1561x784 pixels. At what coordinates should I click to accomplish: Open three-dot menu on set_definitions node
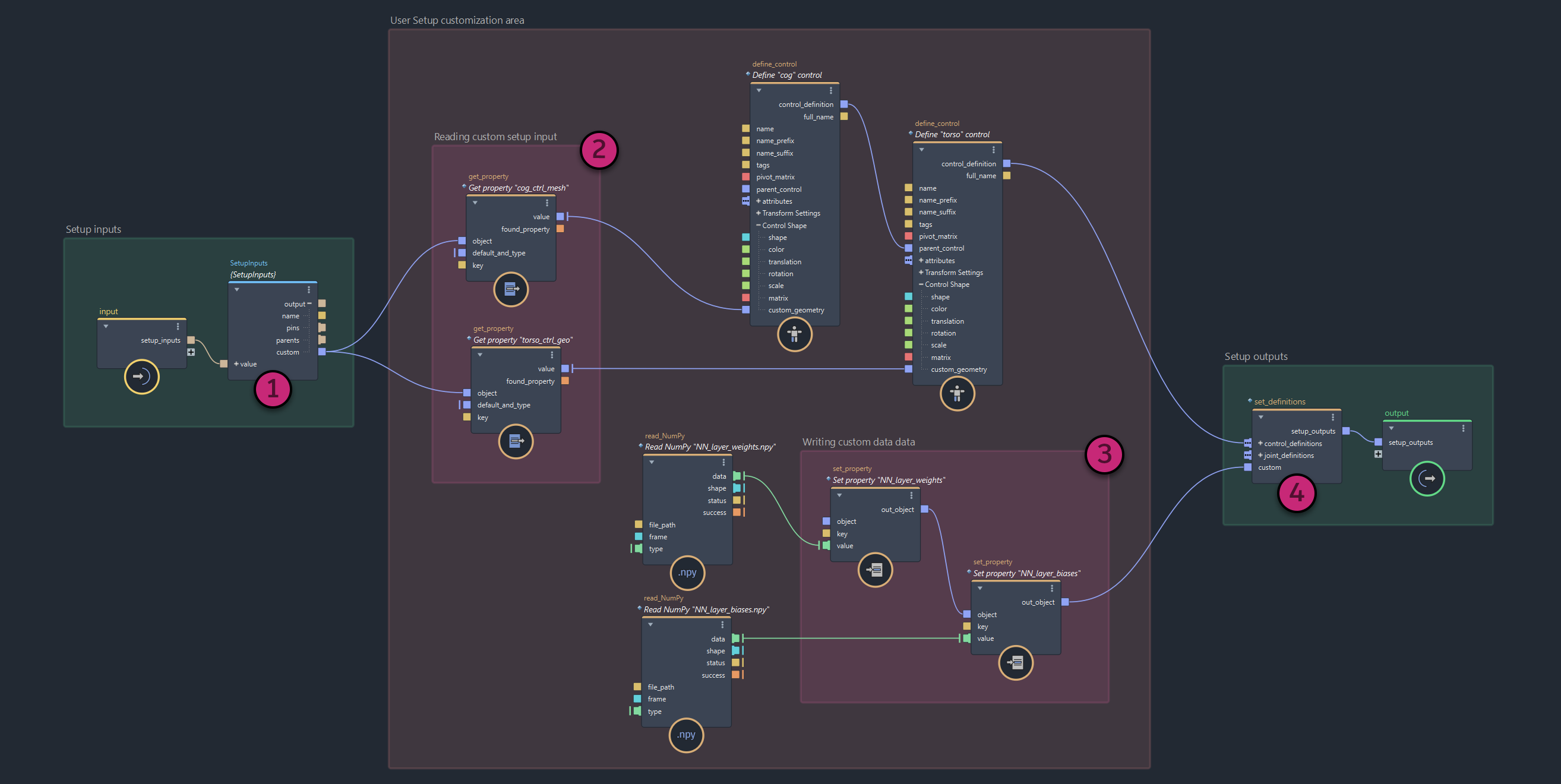(x=1332, y=417)
